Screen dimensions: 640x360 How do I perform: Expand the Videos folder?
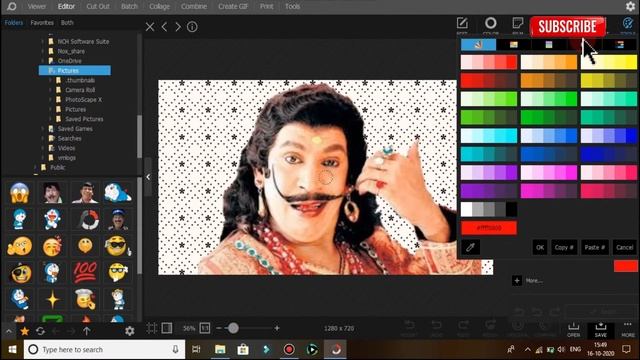pos(43,148)
